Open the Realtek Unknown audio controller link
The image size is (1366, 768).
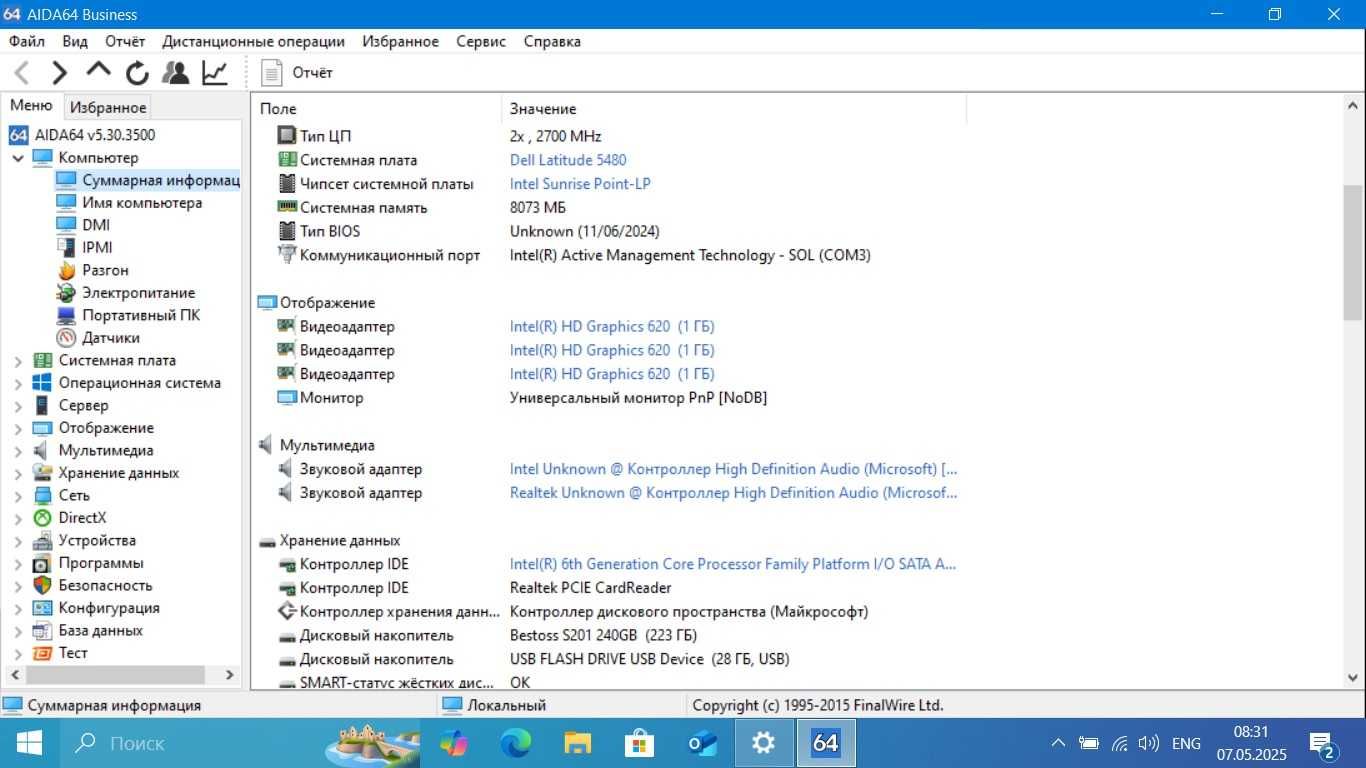click(x=733, y=492)
